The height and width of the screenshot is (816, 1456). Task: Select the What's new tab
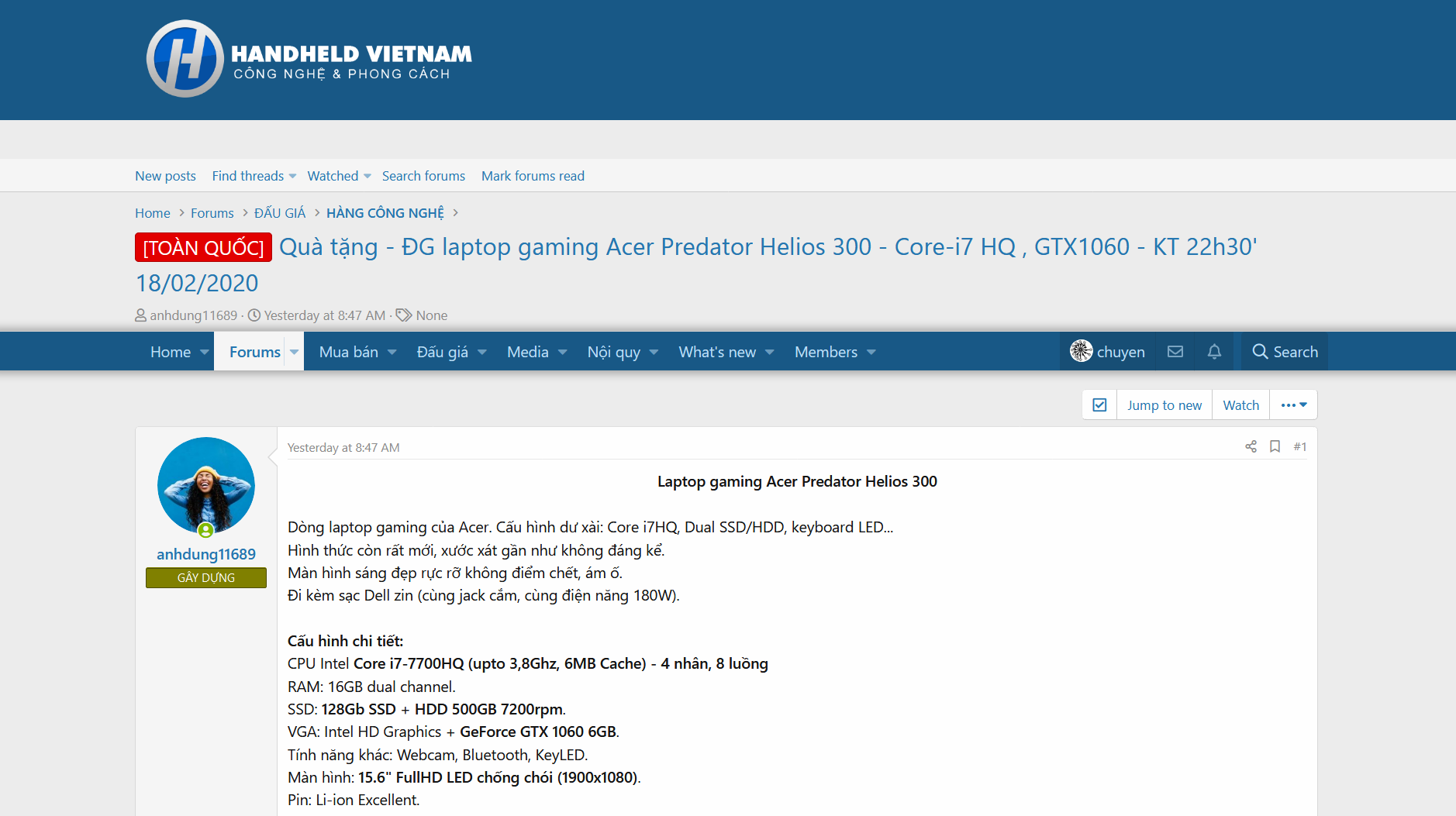click(717, 352)
